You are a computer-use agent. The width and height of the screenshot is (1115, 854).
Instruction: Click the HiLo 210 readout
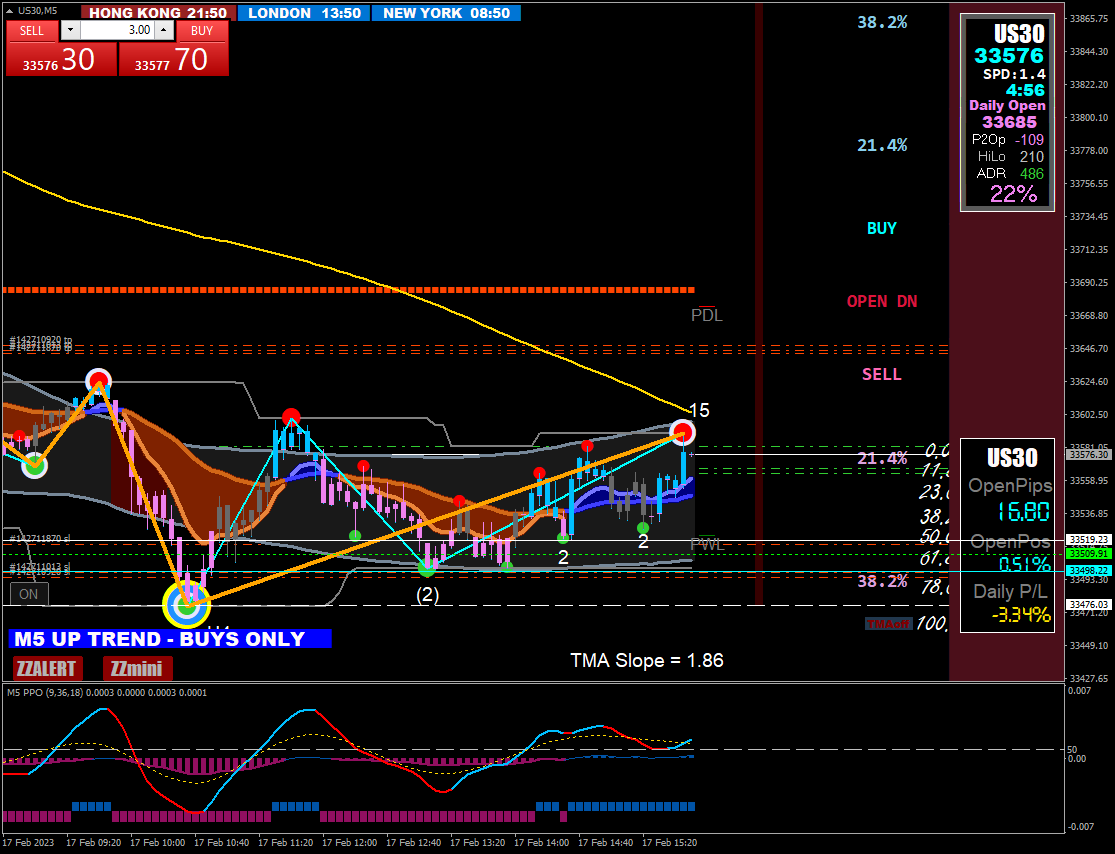[x=1010, y=156]
